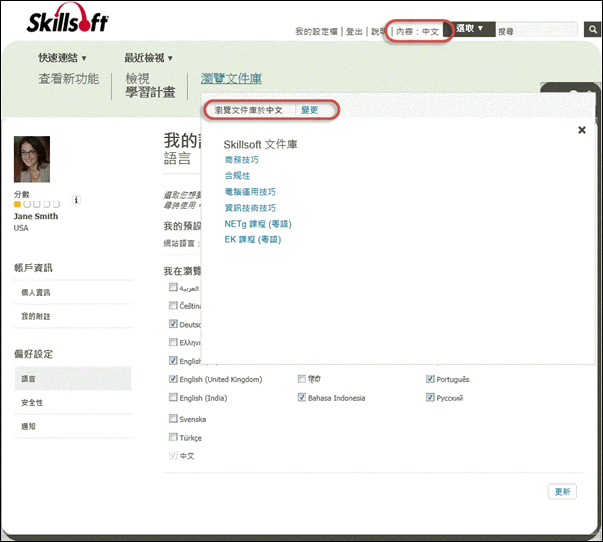The height and width of the screenshot is (542, 603).
Task: Click 查看新功能
Action: pyautogui.click(x=69, y=79)
